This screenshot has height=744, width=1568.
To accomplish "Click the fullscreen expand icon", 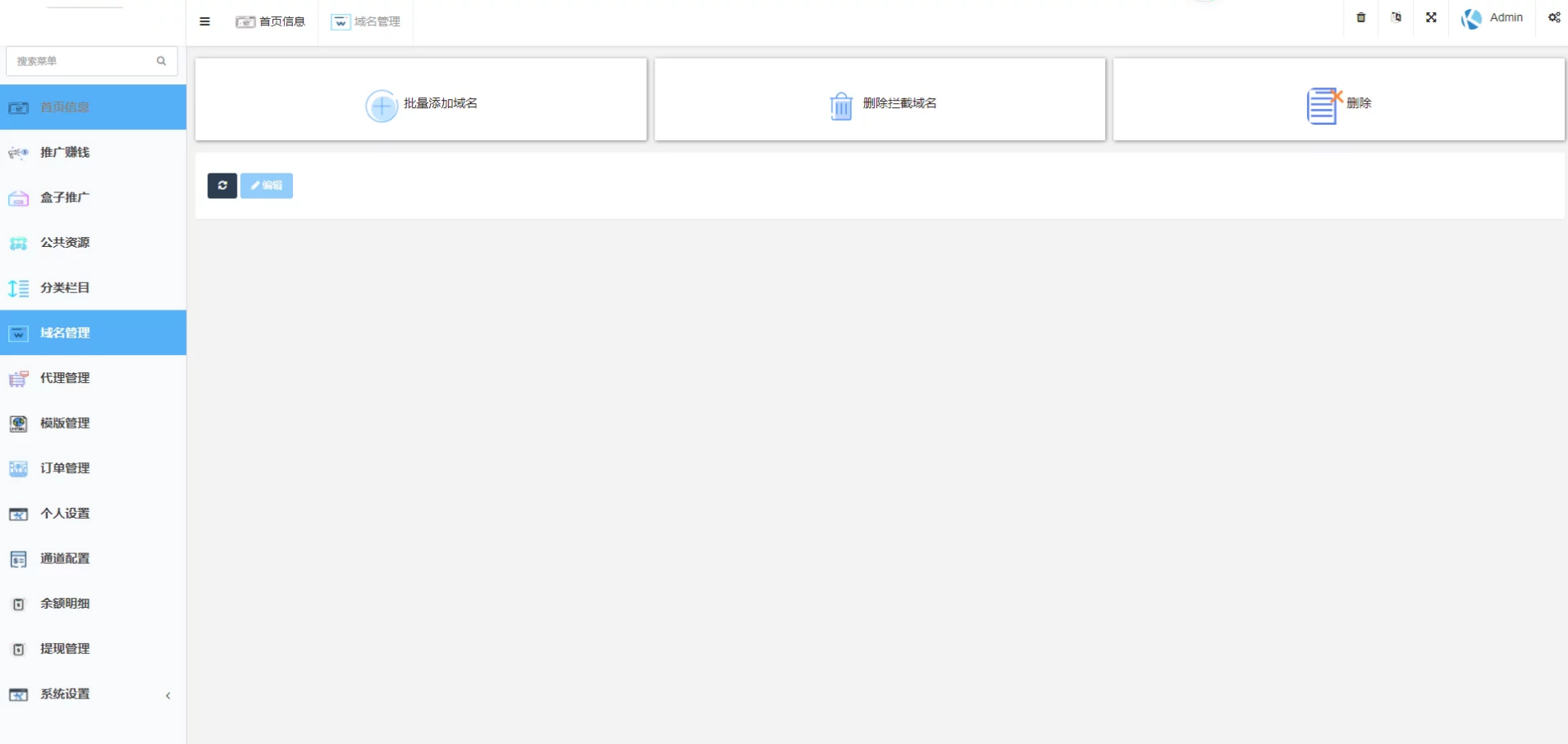I will 1431,17.
